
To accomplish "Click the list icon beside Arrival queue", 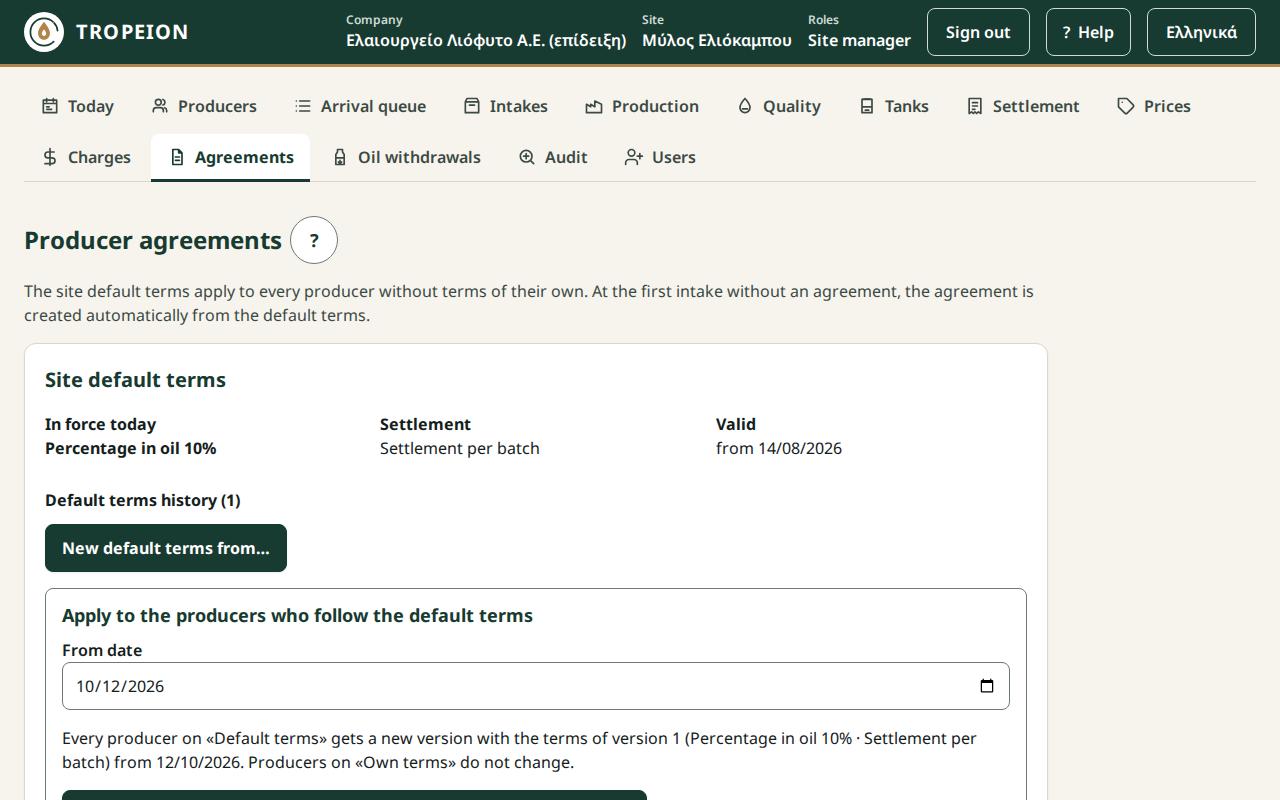I will click(x=303, y=106).
